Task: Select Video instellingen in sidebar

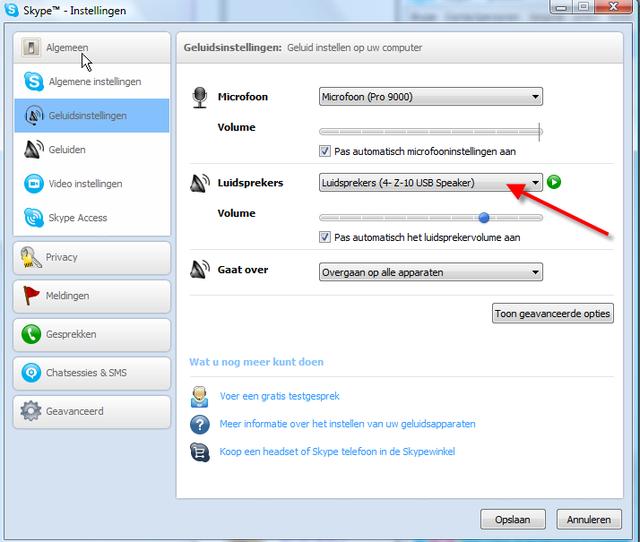Action: [92, 184]
